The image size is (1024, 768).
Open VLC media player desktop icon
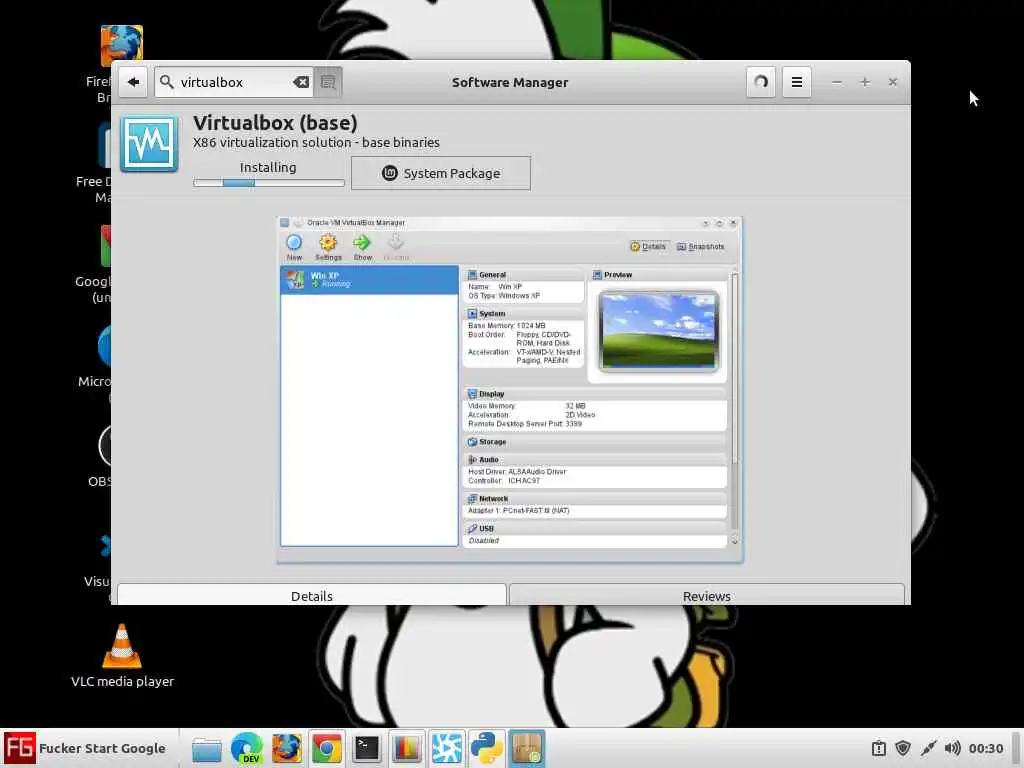122,656
